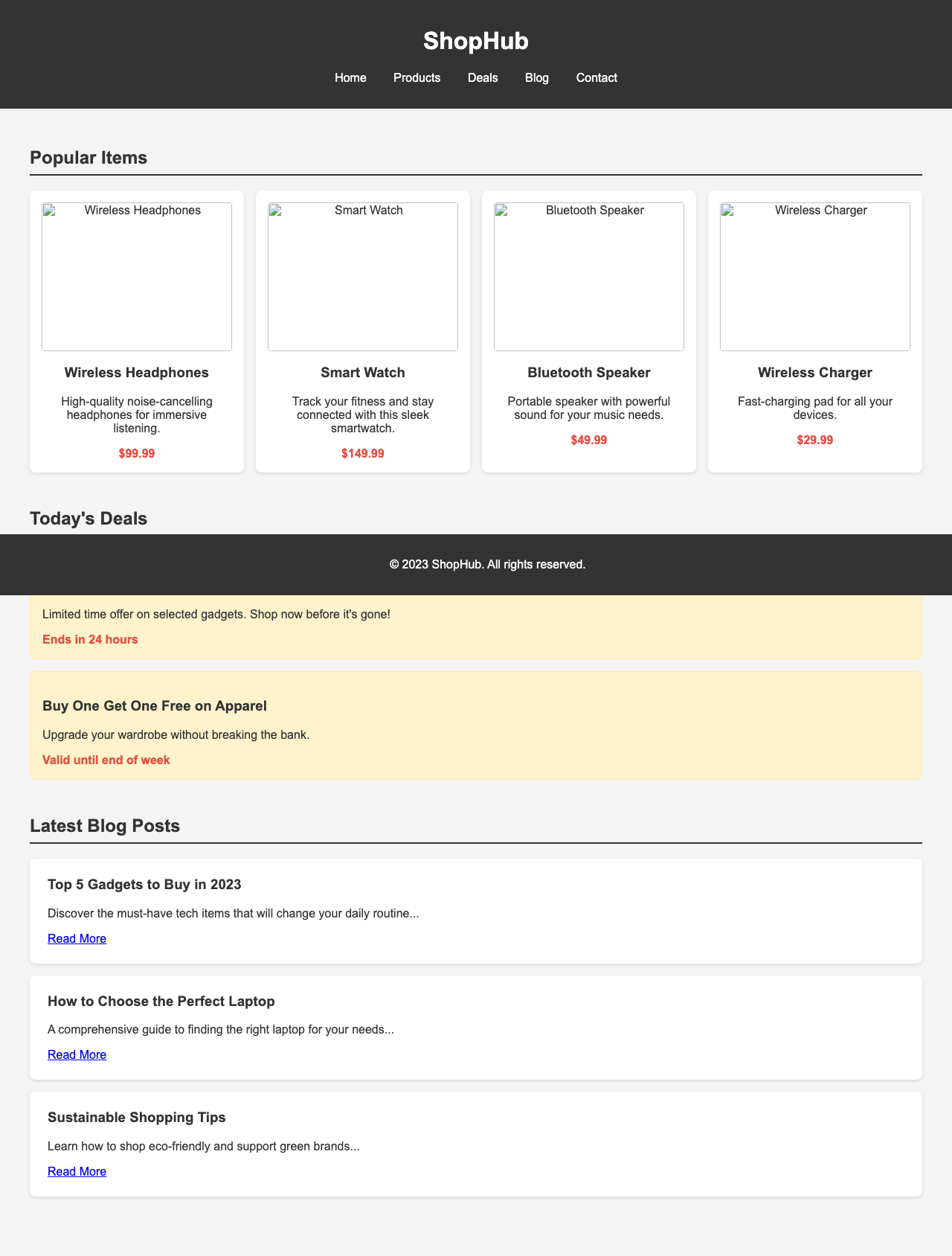Click the Wireless Charger product image
Image resolution: width=952 pixels, height=1256 pixels.
click(x=815, y=277)
